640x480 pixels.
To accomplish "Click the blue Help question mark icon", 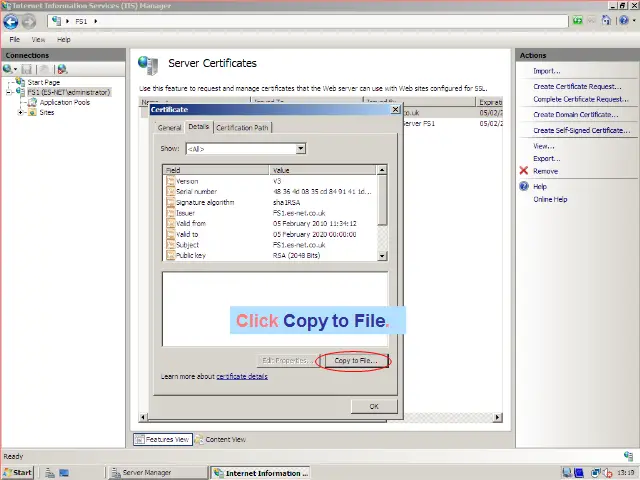I will [524, 186].
